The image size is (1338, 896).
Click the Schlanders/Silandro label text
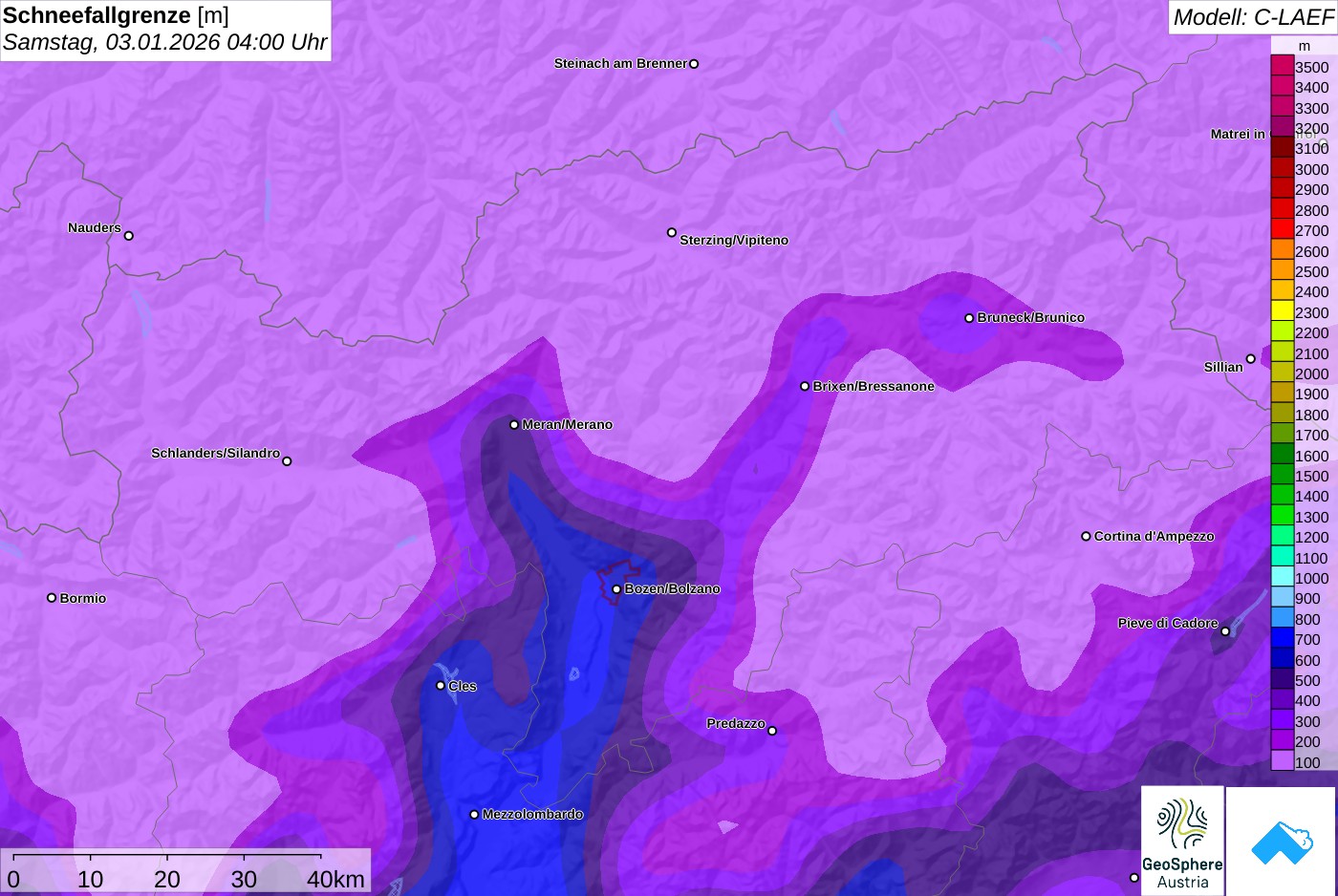point(215,453)
